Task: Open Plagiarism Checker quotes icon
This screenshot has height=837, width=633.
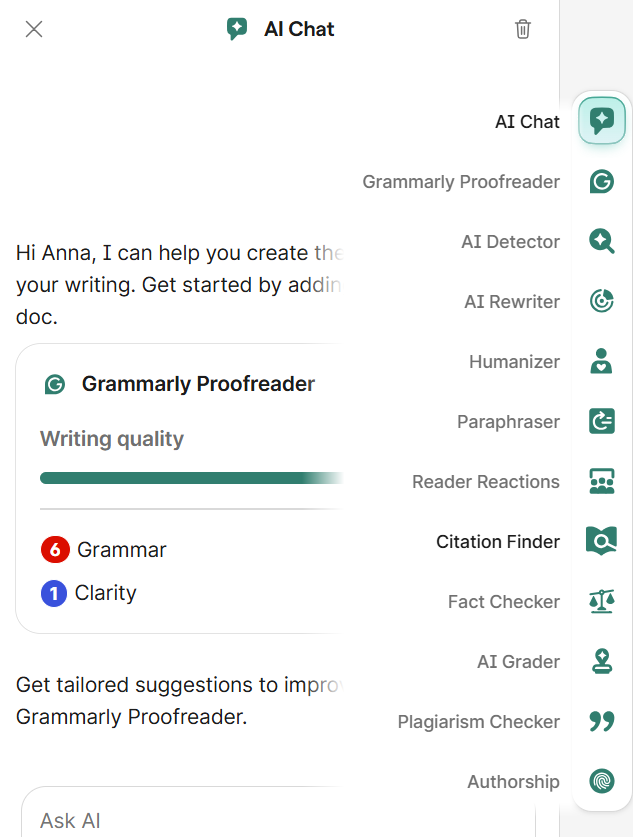Action: tap(601, 722)
